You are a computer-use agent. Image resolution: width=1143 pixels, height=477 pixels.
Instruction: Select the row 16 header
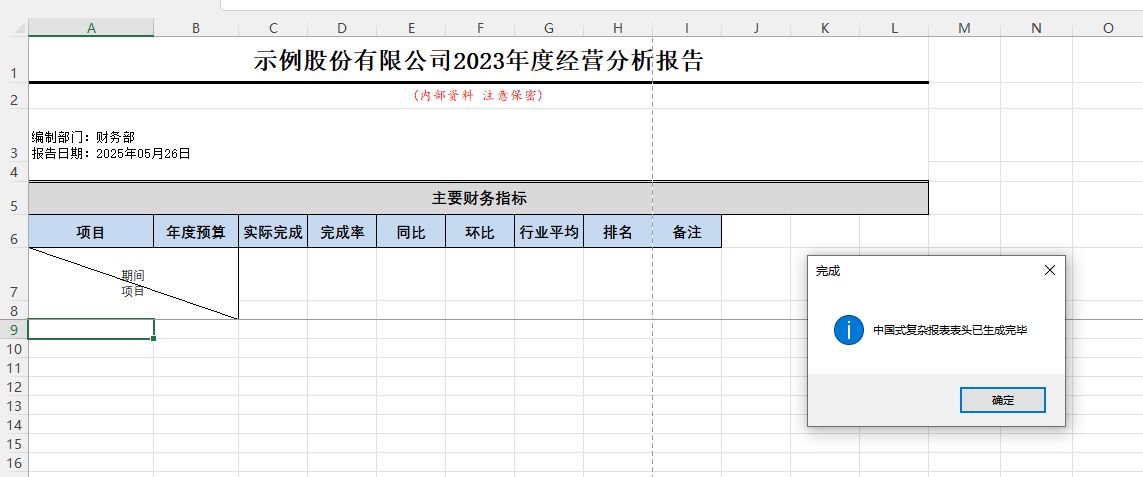pyautogui.click(x=14, y=463)
